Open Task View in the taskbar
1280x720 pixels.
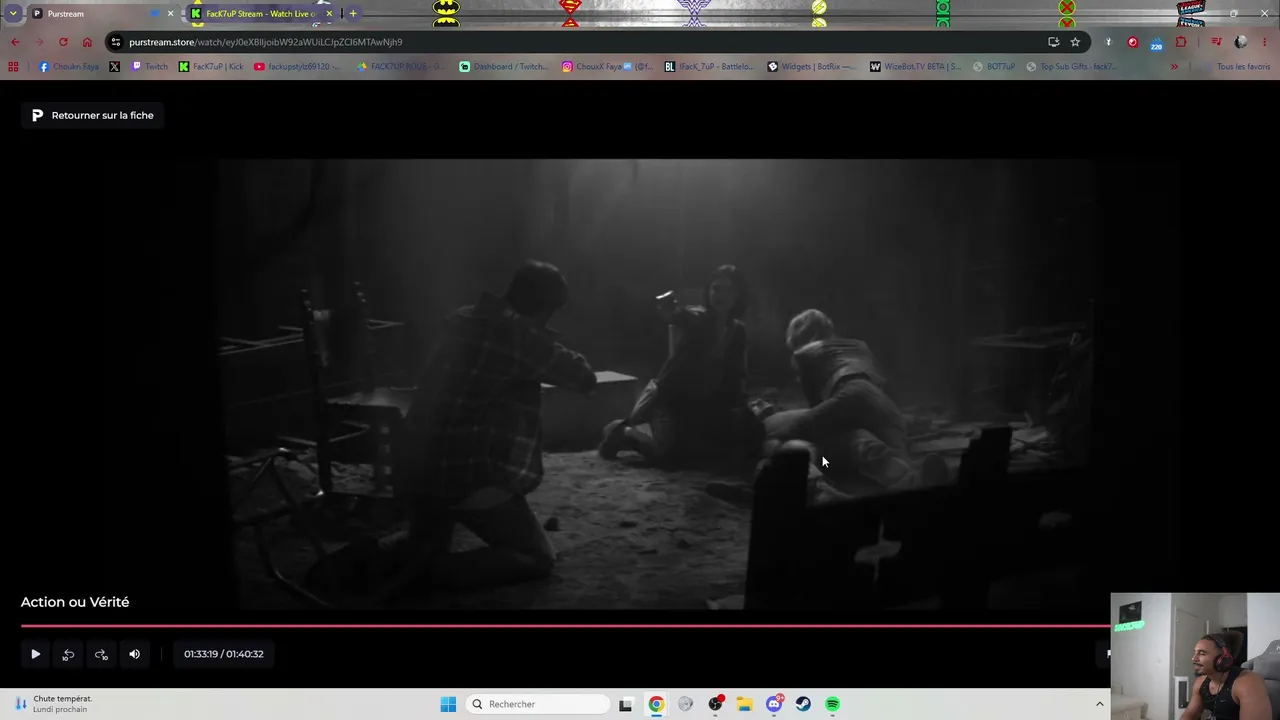click(x=625, y=704)
